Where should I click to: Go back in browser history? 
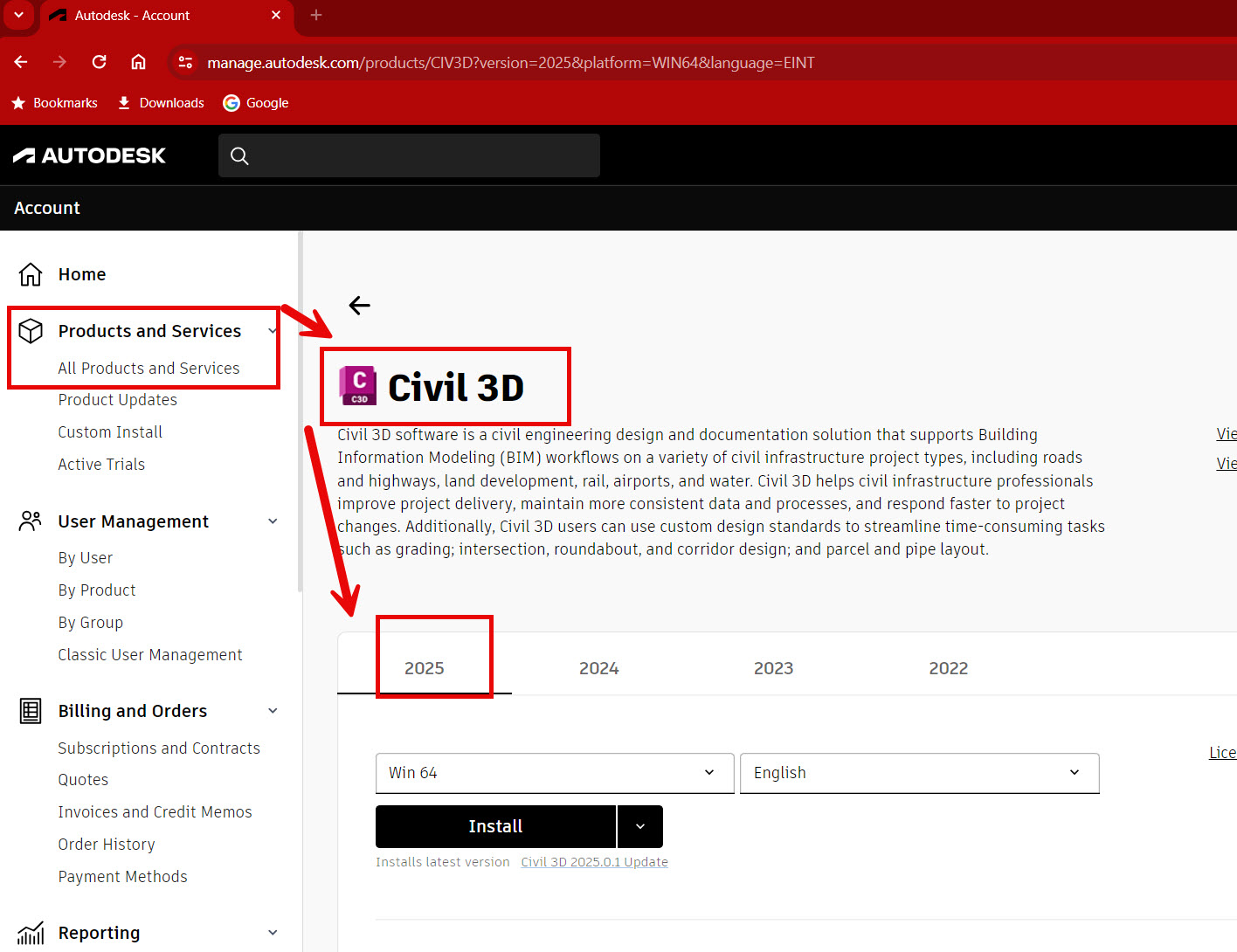[21, 62]
